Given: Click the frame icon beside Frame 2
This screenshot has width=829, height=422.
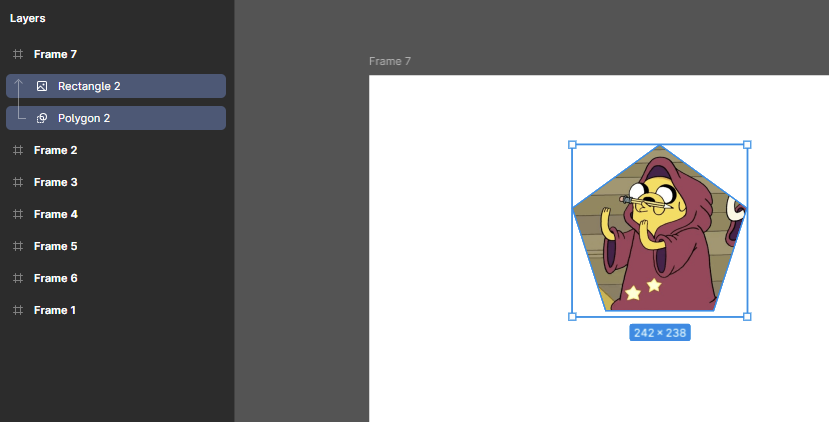Looking at the screenshot, I should pyautogui.click(x=18, y=150).
